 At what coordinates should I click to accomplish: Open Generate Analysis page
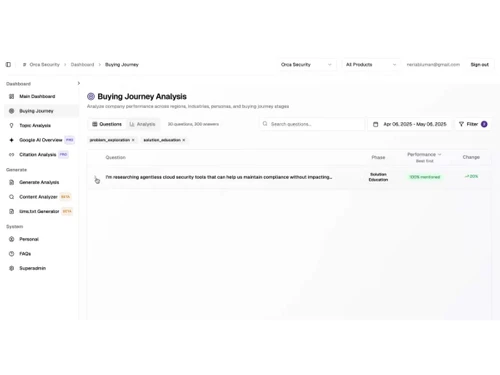point(39,182)
